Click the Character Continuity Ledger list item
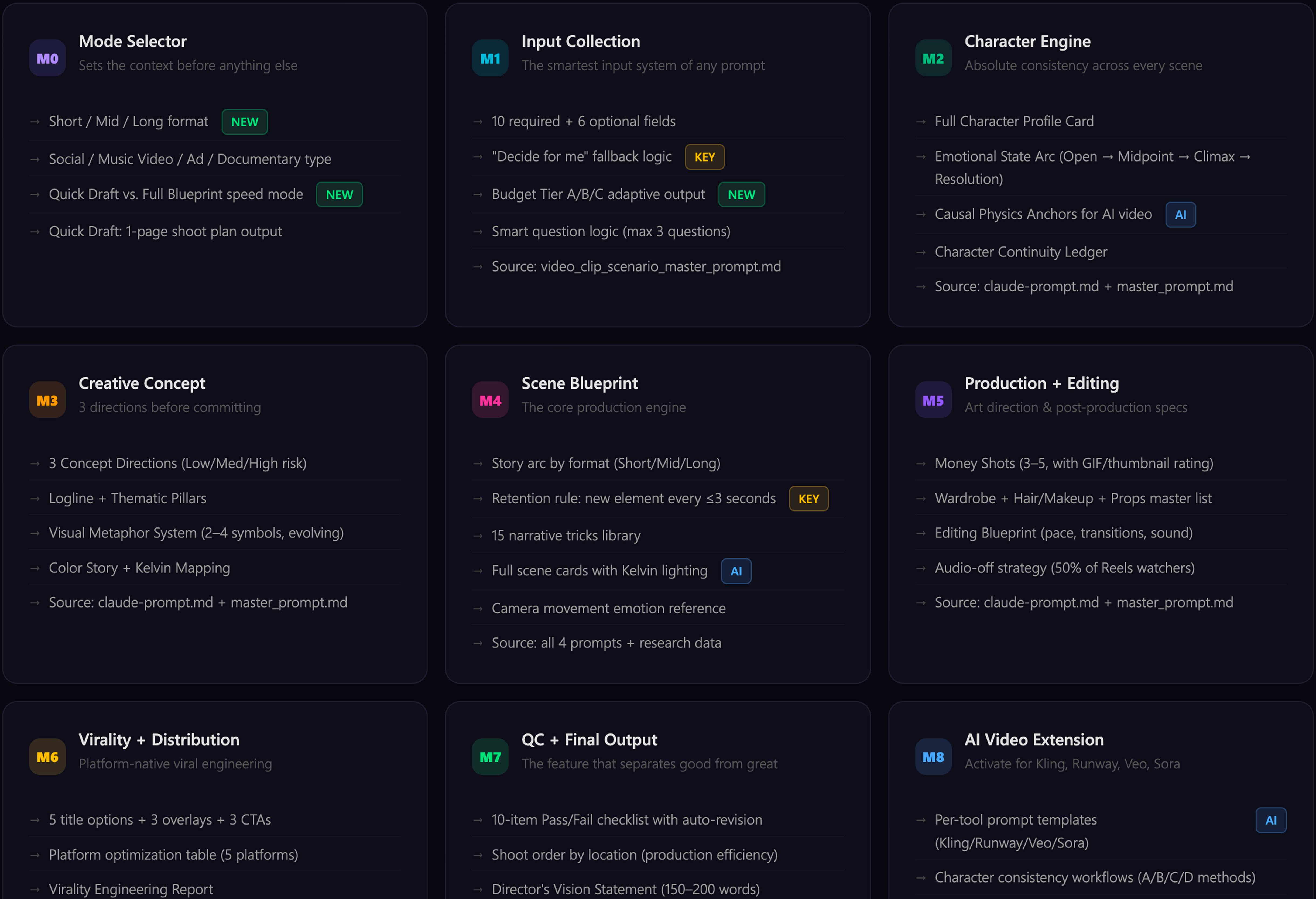Viewport: 1316px width, 899px height. click(1020, 252)
